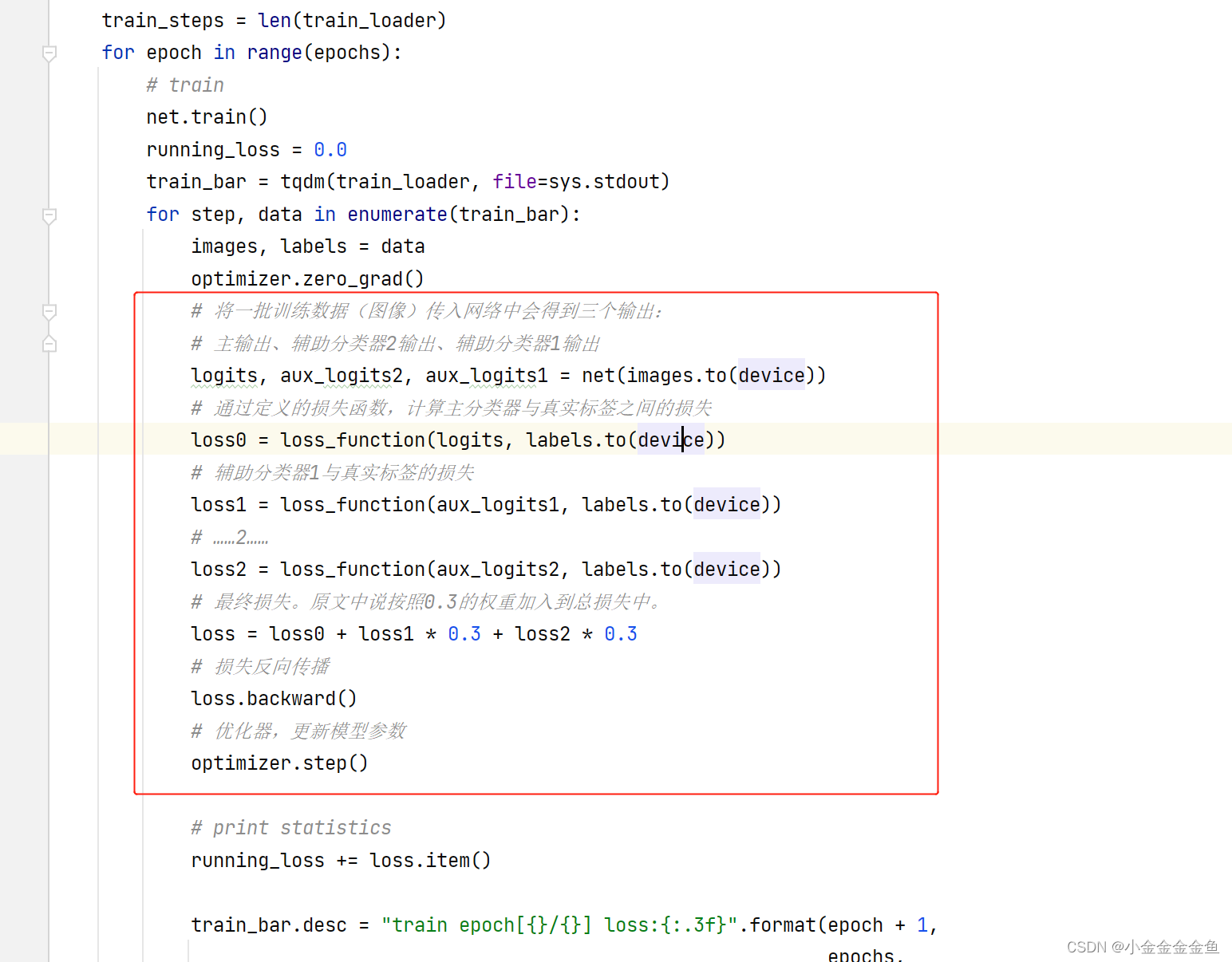Click the 'loss1 = loss_function' line

coord(486,505)
